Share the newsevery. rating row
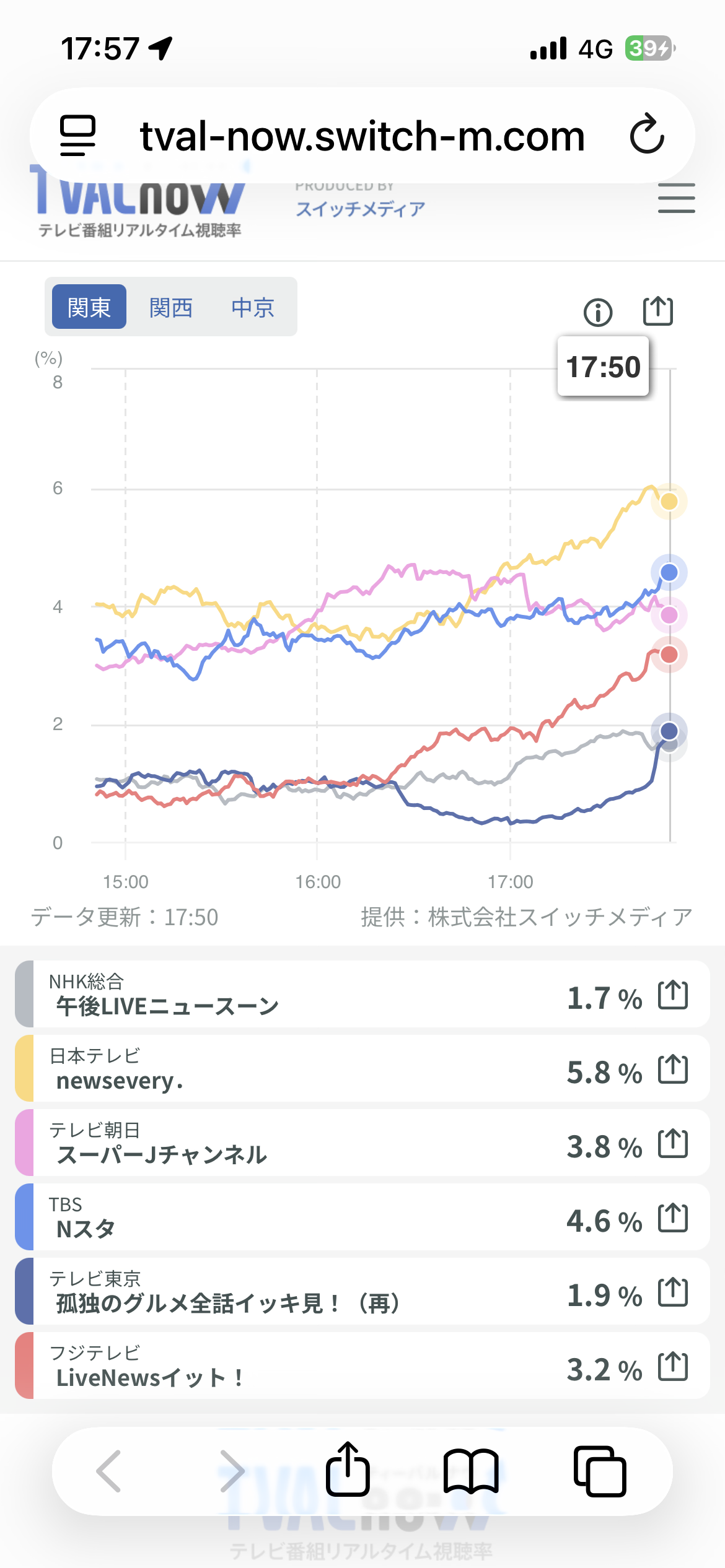 pyautogui.click(x=673, y=1069)
